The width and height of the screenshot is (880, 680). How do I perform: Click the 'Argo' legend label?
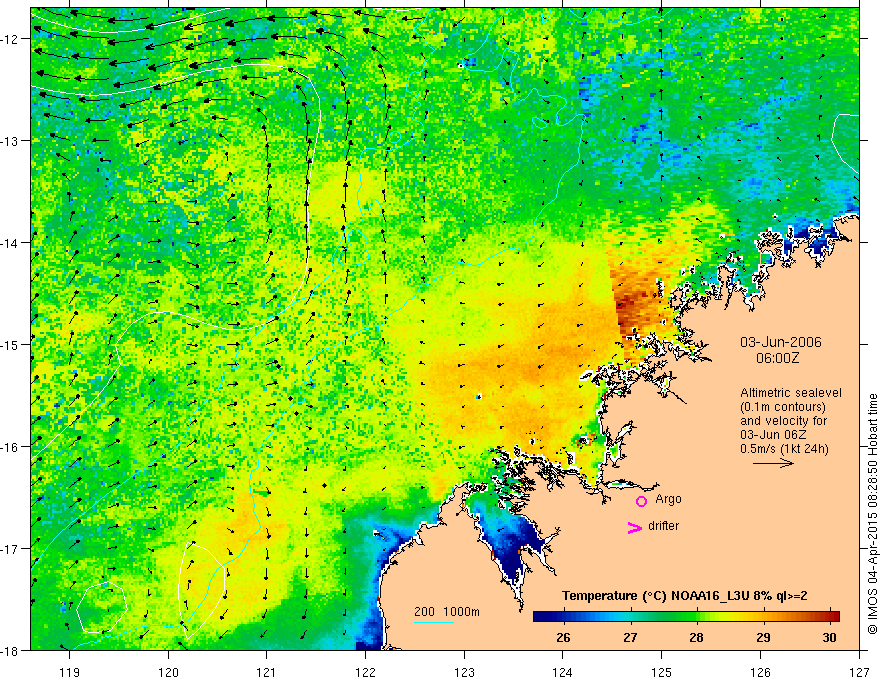pyautogui.click(x=668, y=499)
